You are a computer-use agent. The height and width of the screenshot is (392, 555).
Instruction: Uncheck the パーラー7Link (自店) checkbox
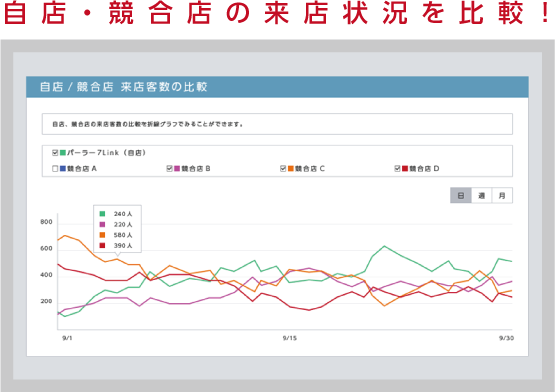click(55, 153)
